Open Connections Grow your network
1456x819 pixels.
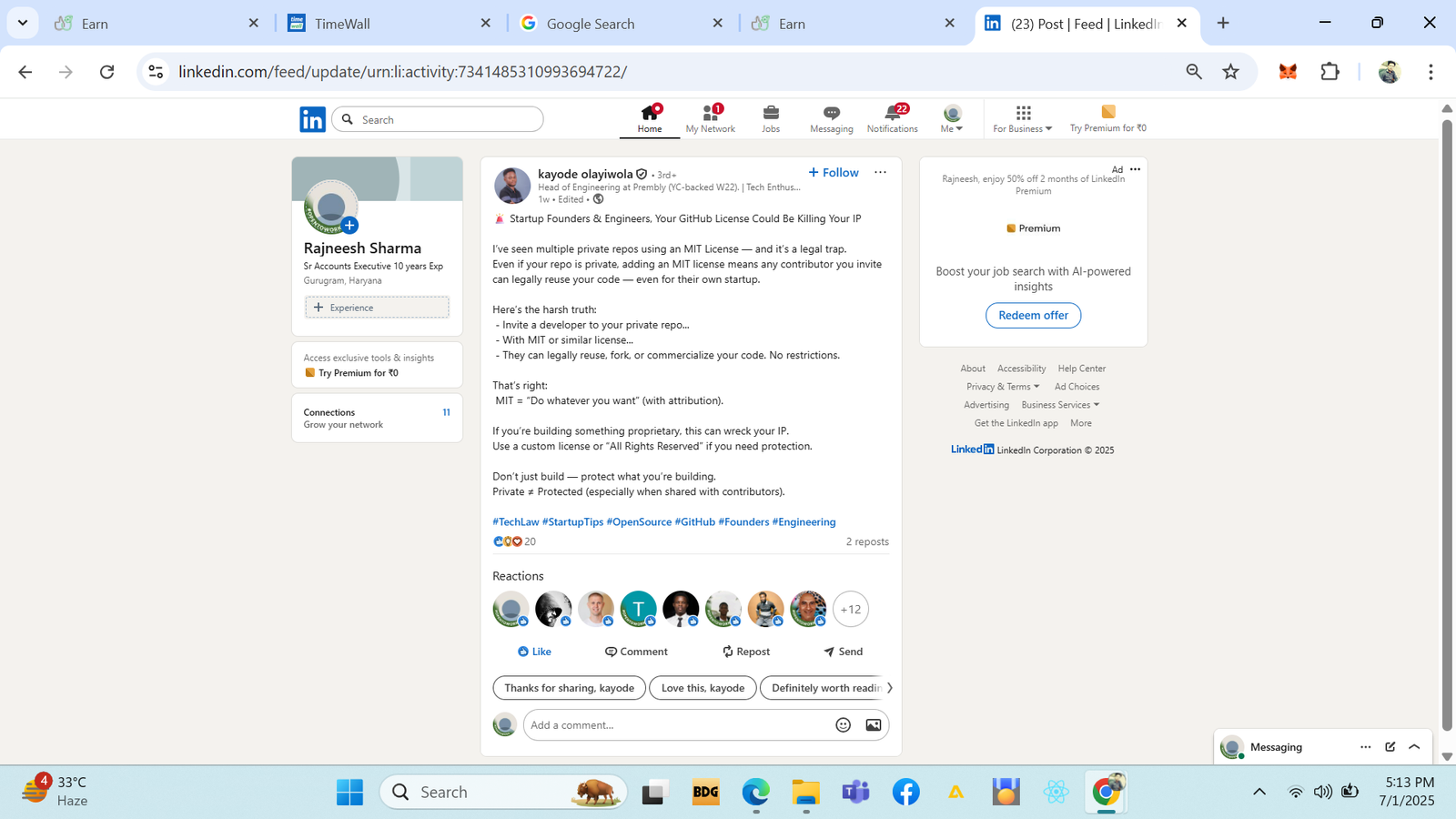click(377, 418)
